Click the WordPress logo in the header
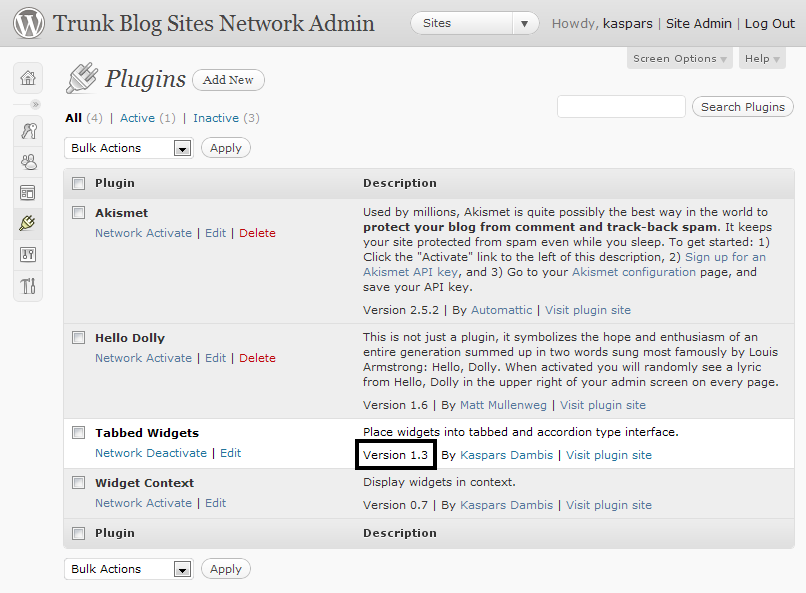 (x=28, y=22)
